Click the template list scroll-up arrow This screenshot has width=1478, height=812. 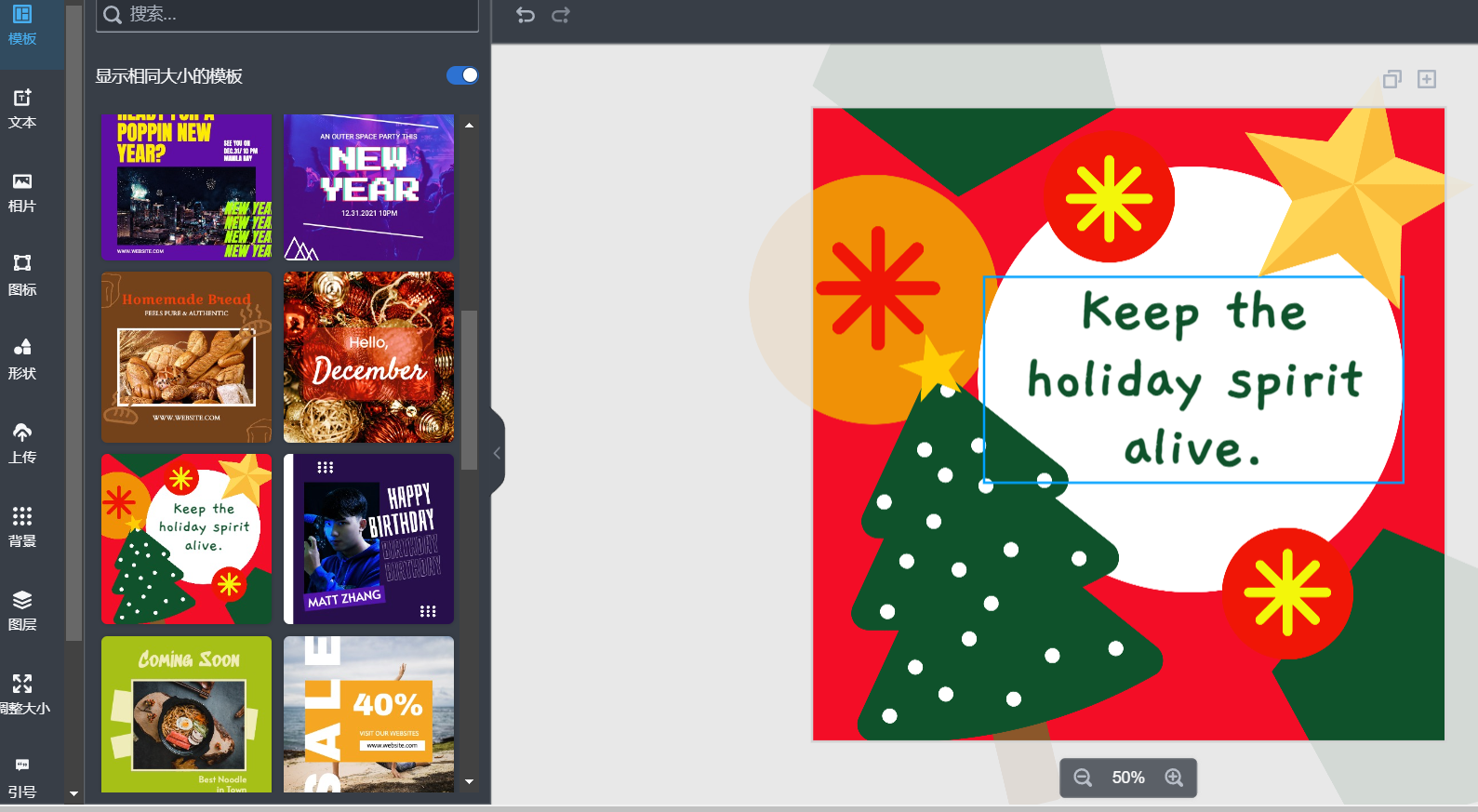[x=470, y=125]
